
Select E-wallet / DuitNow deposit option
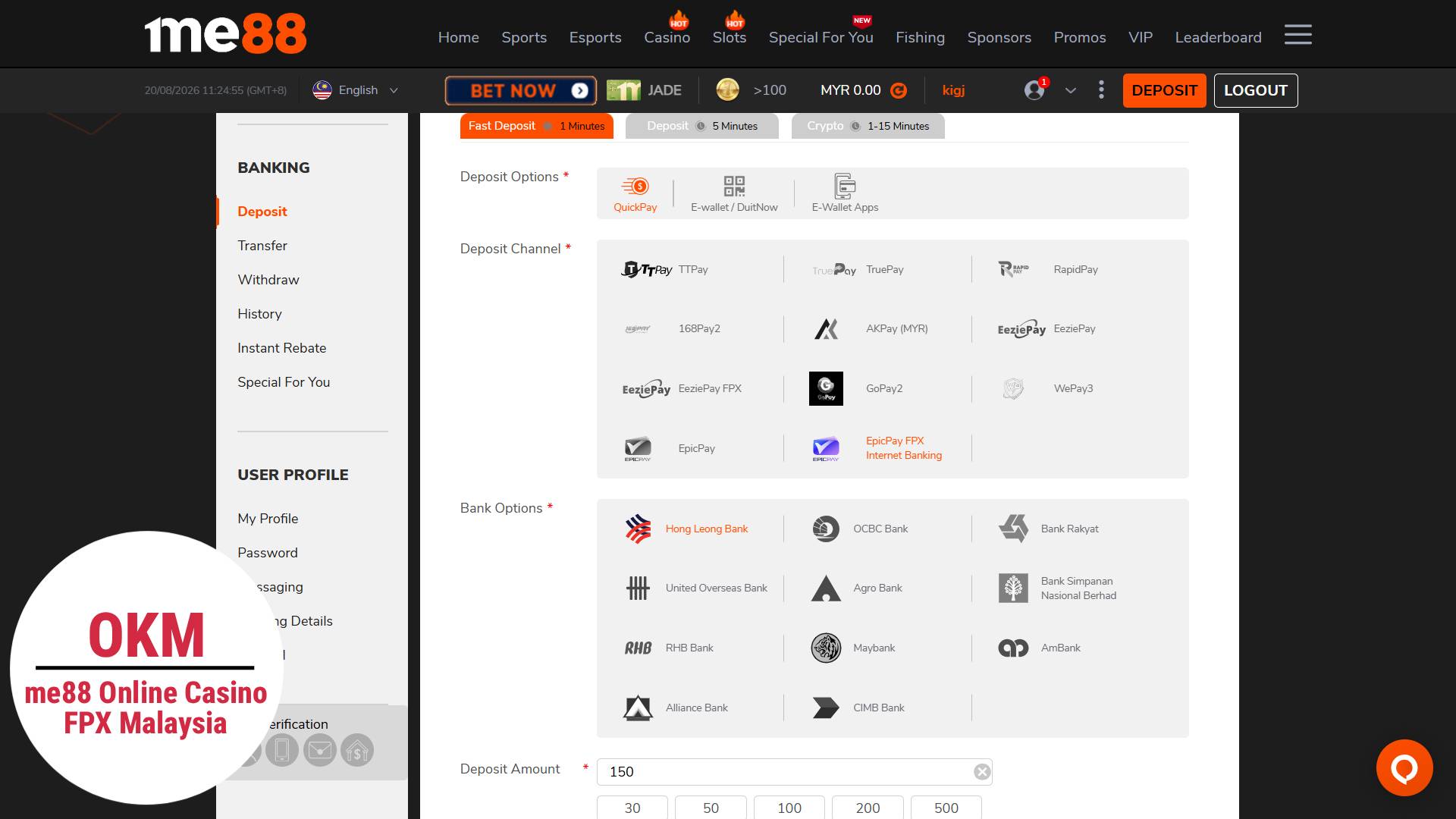734,193
